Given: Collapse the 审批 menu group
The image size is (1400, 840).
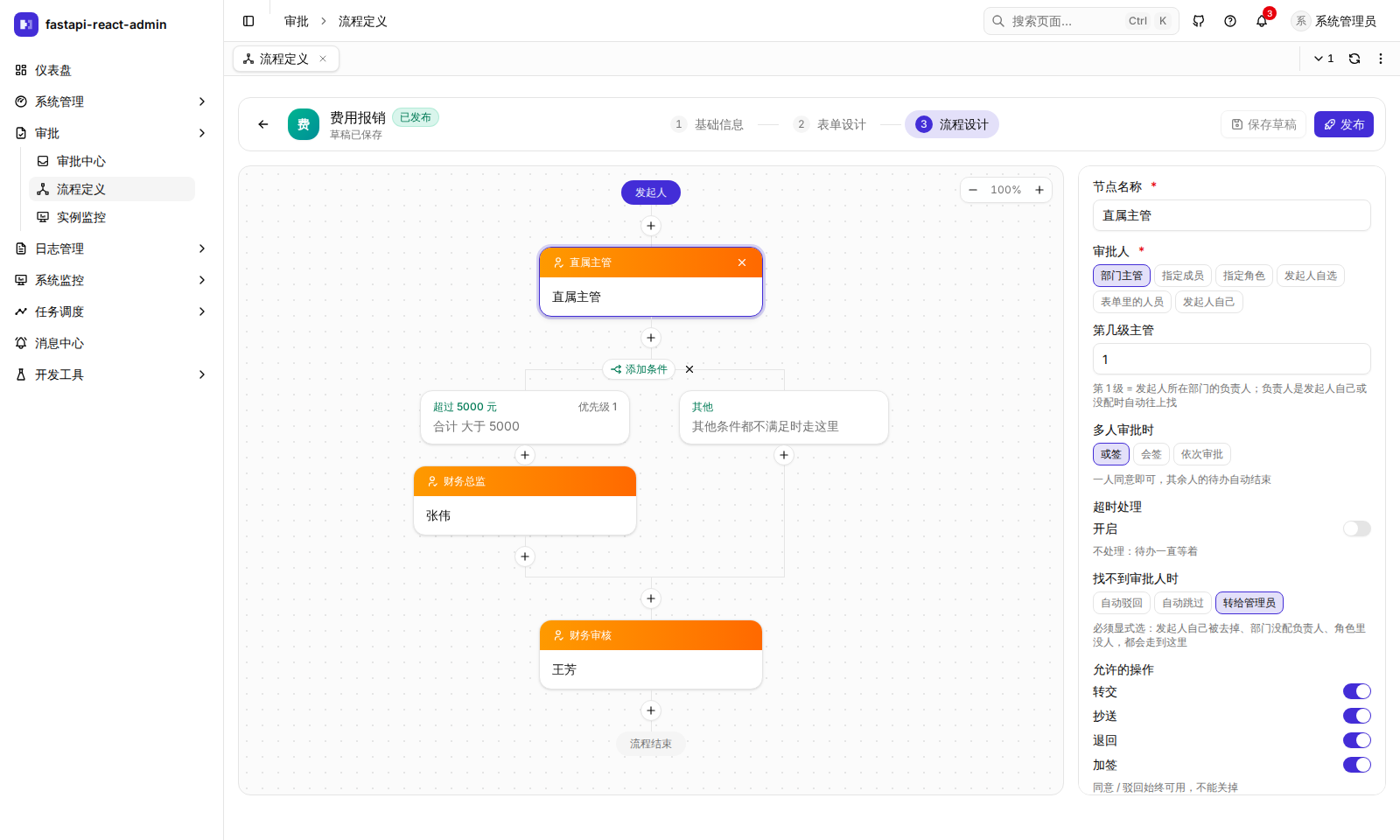Looking at the screenshot, I should coord(112,133).
